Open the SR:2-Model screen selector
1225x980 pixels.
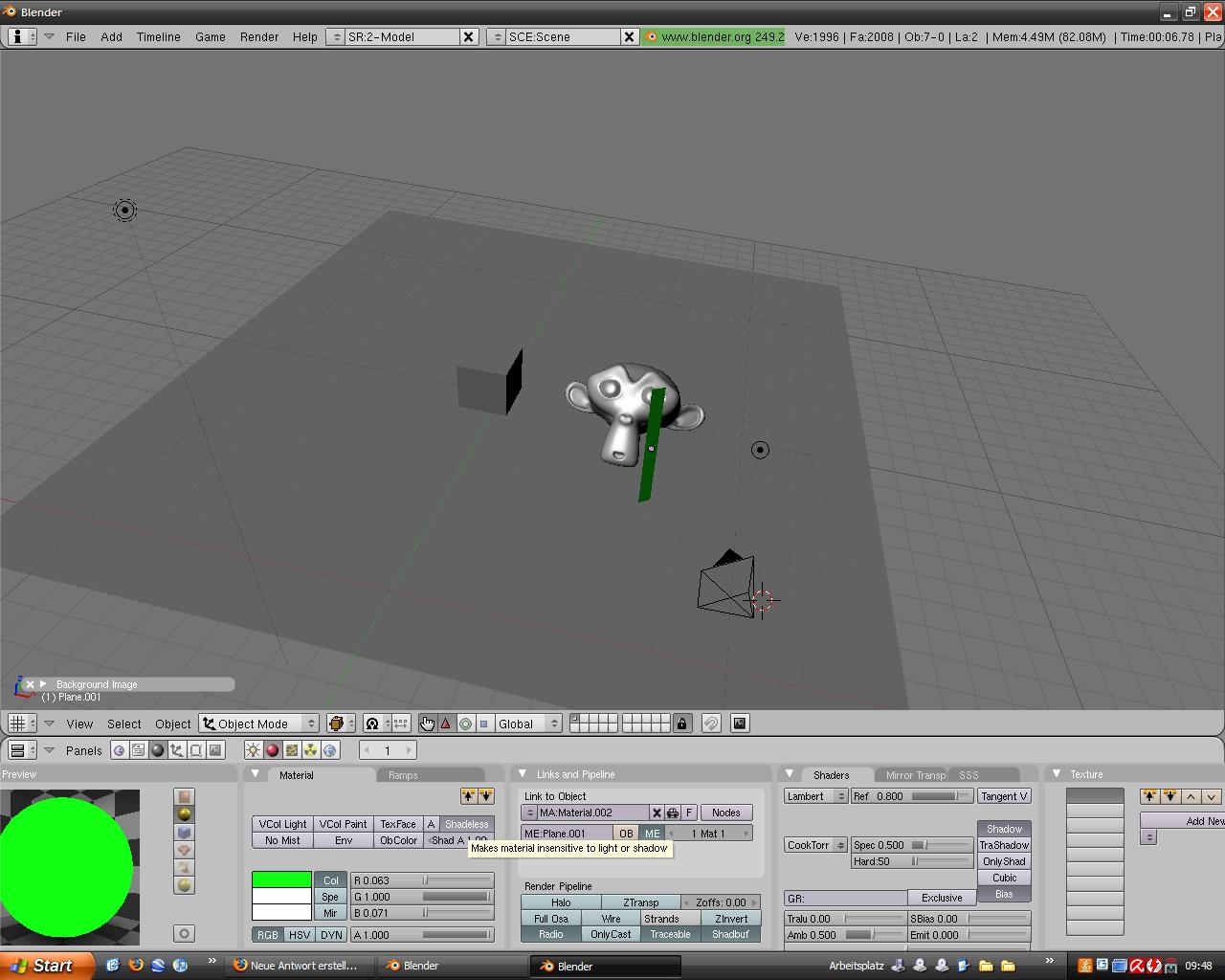click(x=335, y=36)
